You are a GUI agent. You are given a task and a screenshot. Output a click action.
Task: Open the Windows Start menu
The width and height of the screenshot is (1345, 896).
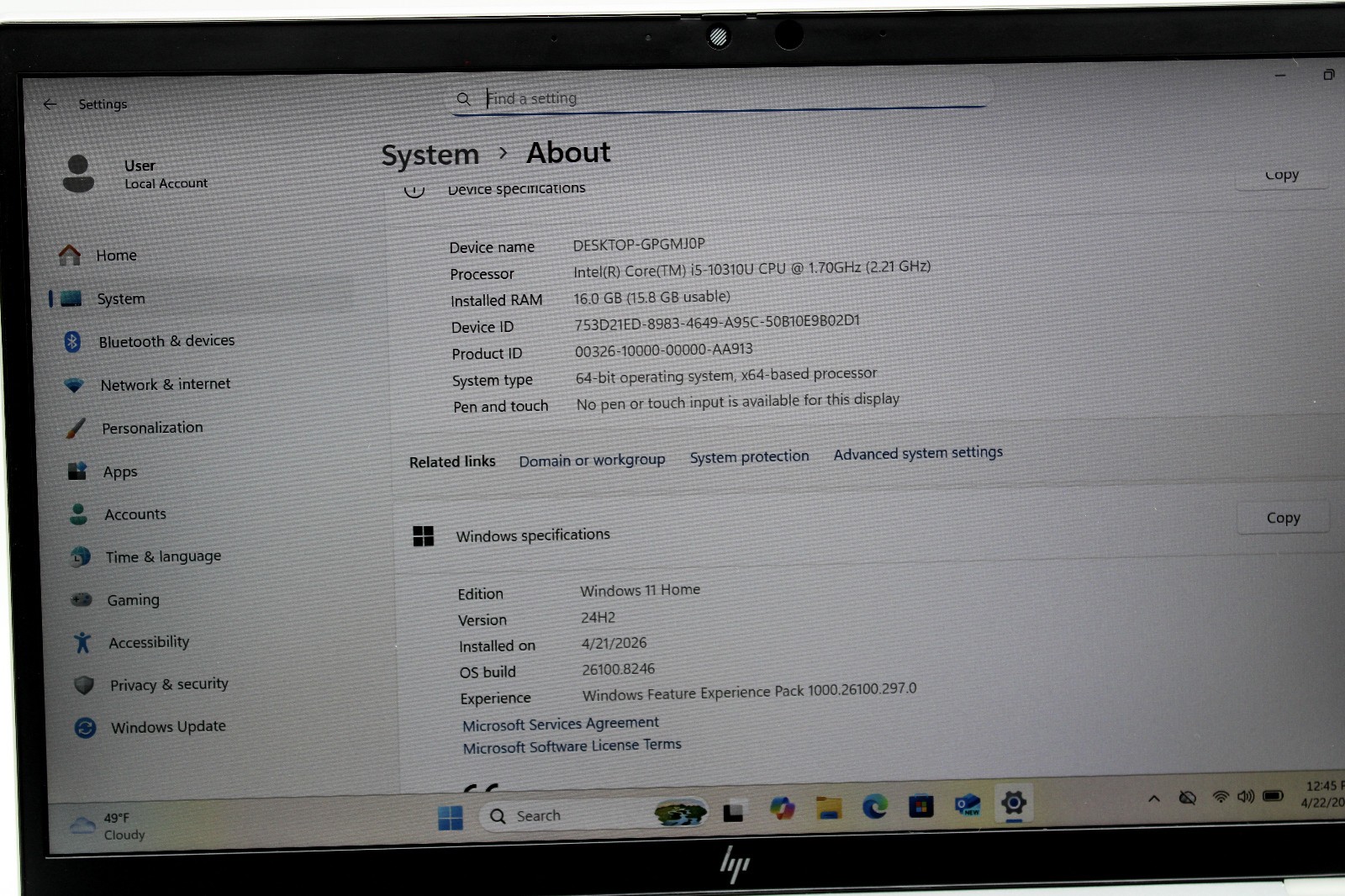[450, 817]
